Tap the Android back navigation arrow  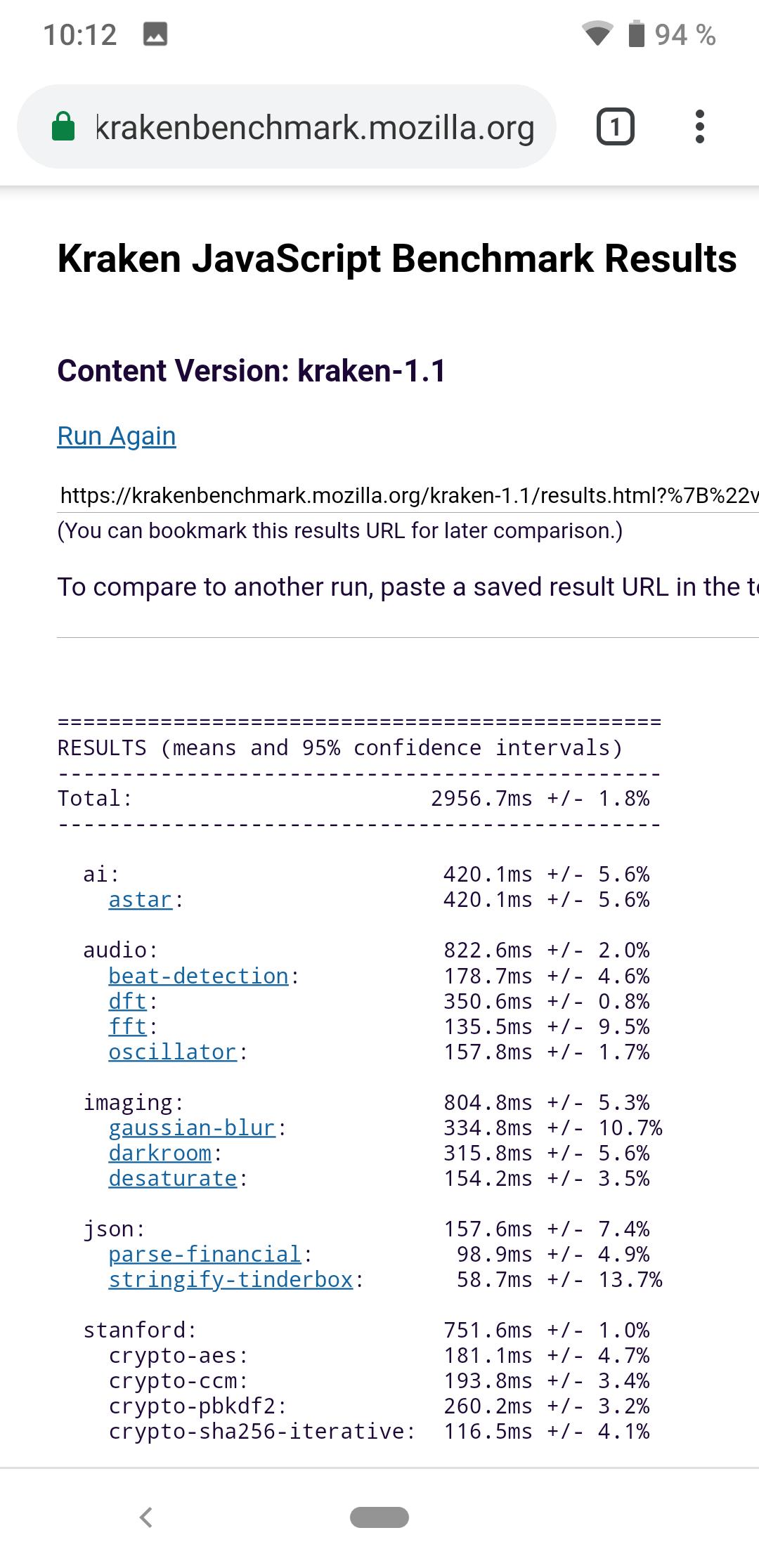click(x=146, y=1517)
